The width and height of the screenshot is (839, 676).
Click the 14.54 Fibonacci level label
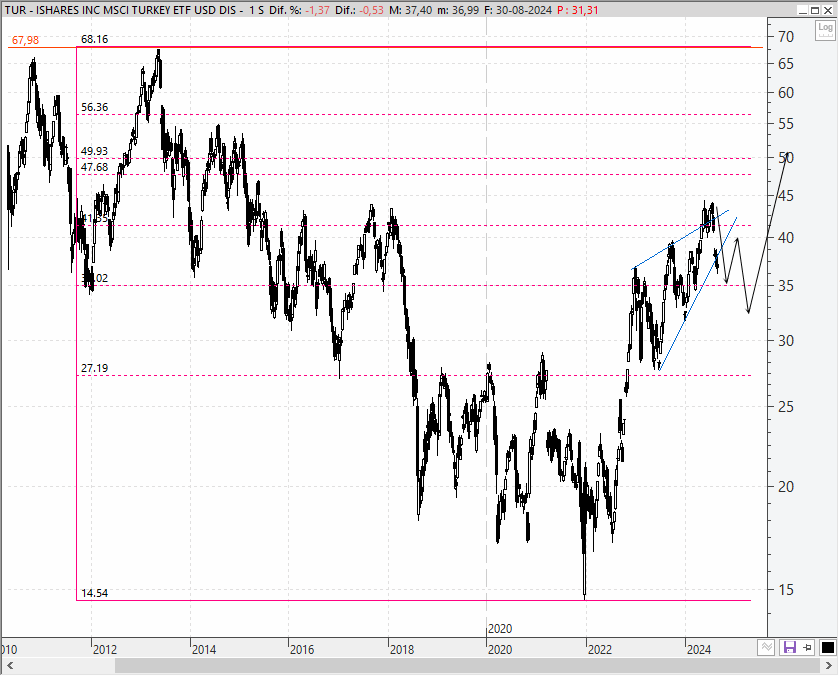[x=94, y=593]
